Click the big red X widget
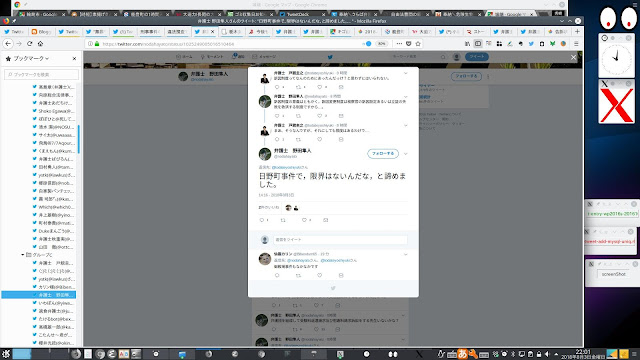 point(617,104)
